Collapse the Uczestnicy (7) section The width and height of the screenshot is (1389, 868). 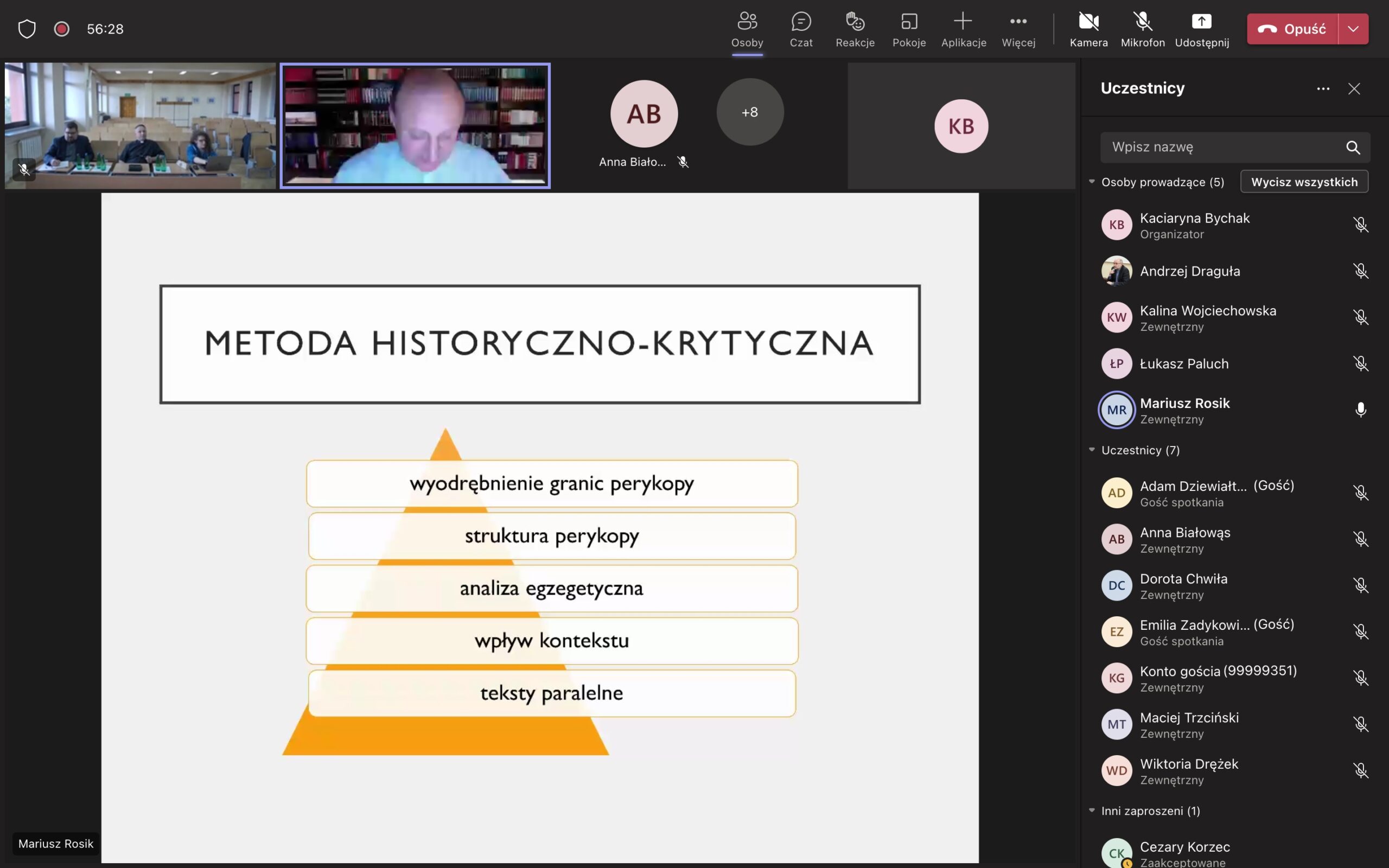[1092, 450]
